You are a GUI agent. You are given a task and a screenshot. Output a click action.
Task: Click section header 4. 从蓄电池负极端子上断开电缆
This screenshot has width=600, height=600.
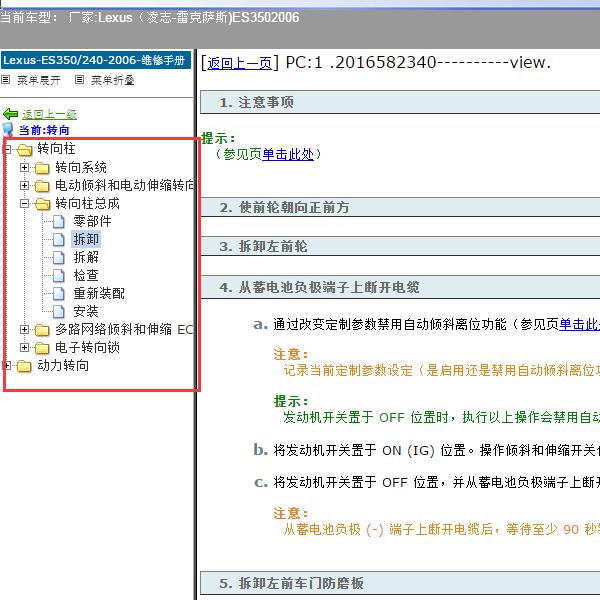coord(400,287)
